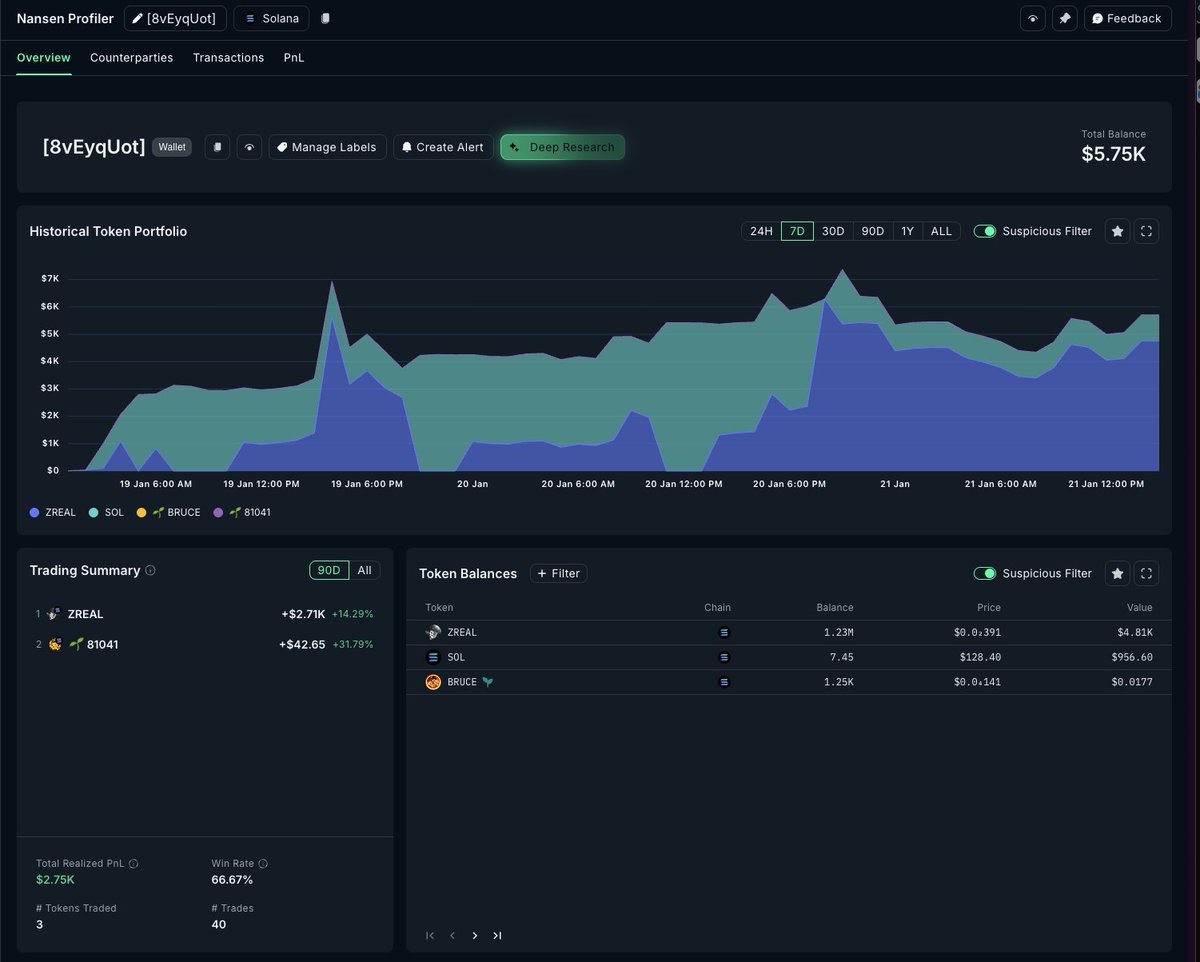This screenshot has height=962, width=1200.
Task: Sort by Price column header
Action: coord(989,607)
